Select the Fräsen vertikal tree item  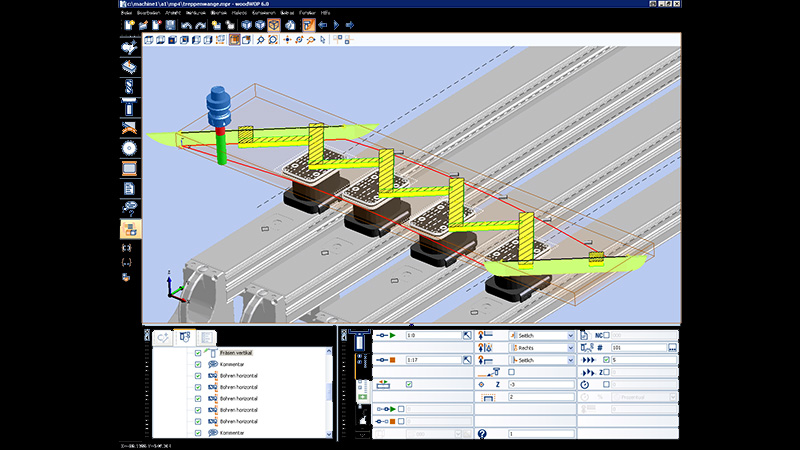(236, 353)
